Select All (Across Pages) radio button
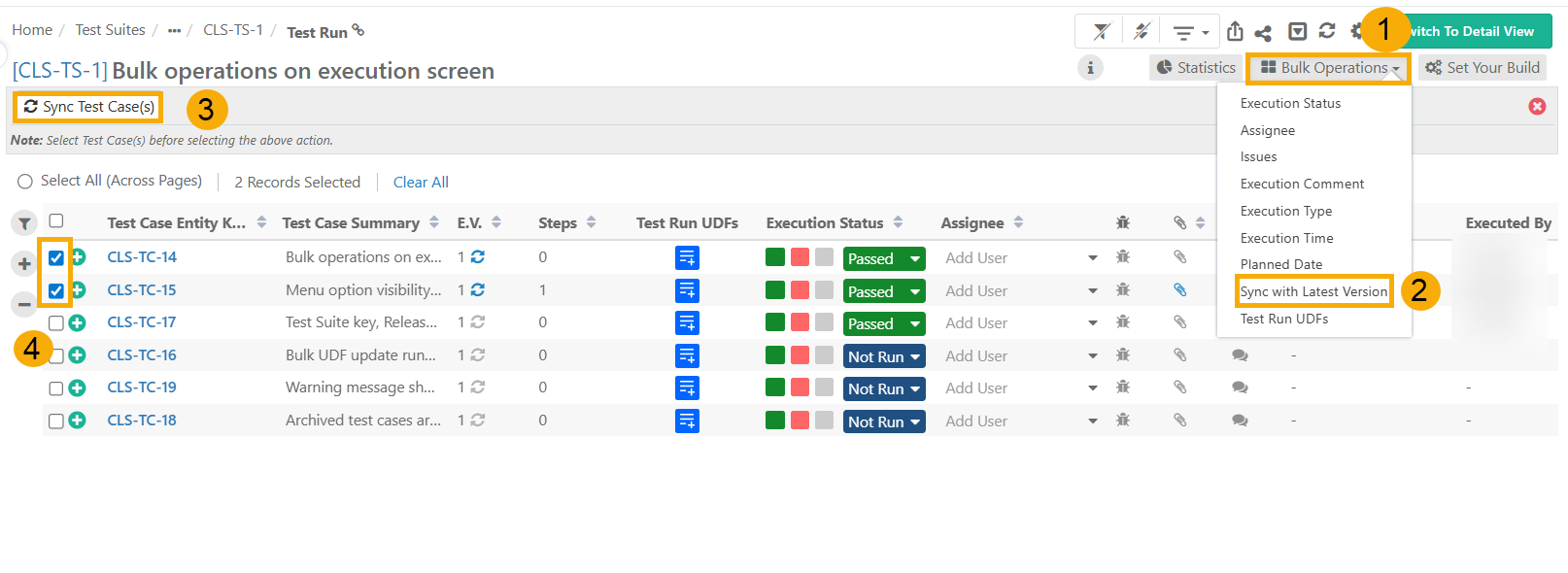1568x573 pixels. (25, 182)
